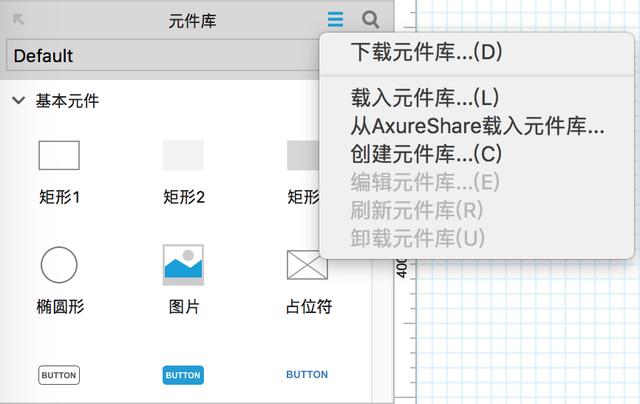Viewport: 640px width, 404px height.
Task: Open the library hamburger menu icon
Action: point(335,19)
